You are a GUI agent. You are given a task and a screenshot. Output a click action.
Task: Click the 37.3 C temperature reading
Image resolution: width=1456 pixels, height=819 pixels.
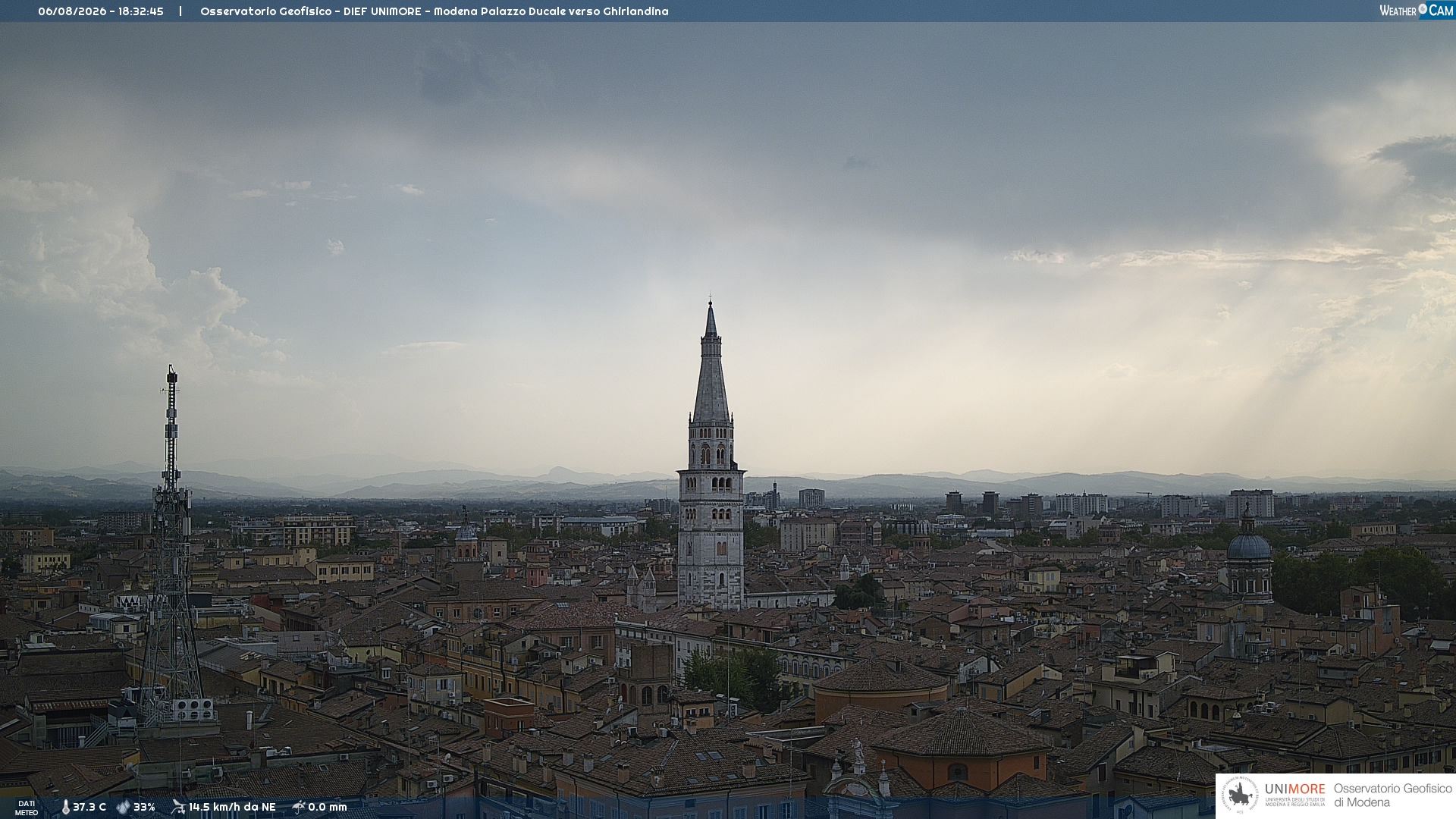tap(89, 807)
